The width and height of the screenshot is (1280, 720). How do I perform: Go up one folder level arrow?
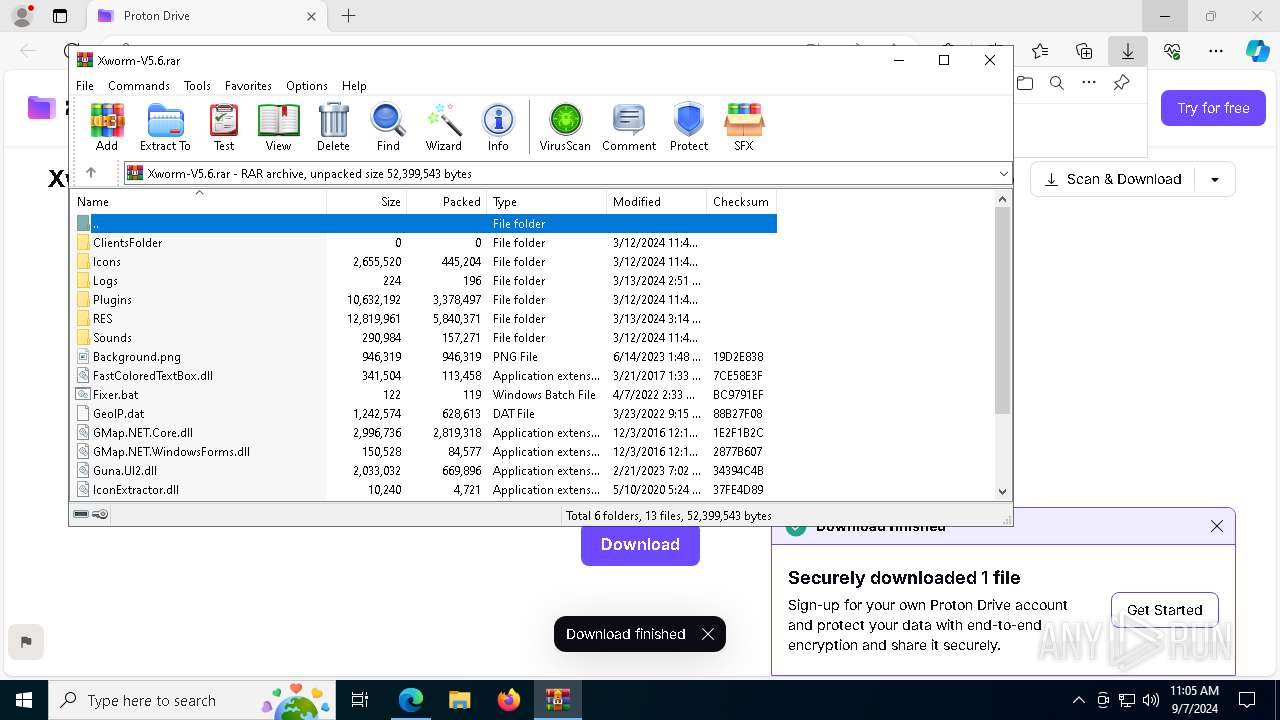[x=91, y=173]
